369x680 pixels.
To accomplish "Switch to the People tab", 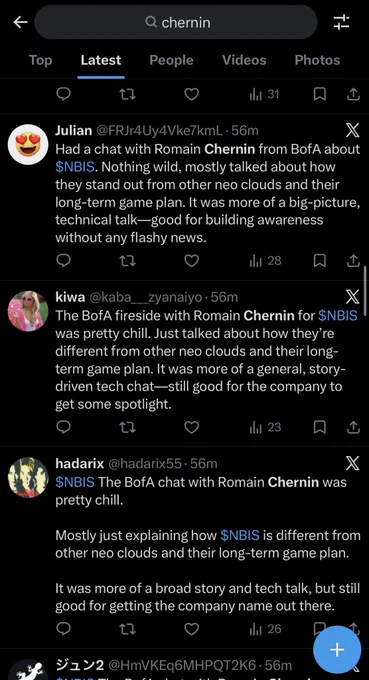I will tap(171, 60).
